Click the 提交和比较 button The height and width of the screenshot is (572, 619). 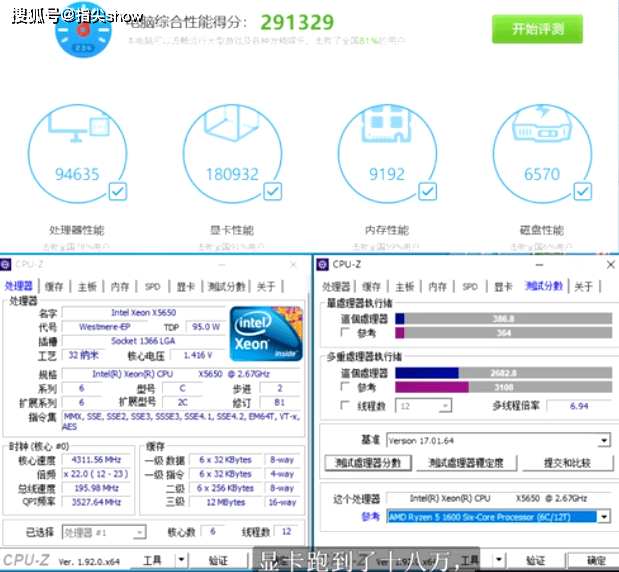pos(567,463)
